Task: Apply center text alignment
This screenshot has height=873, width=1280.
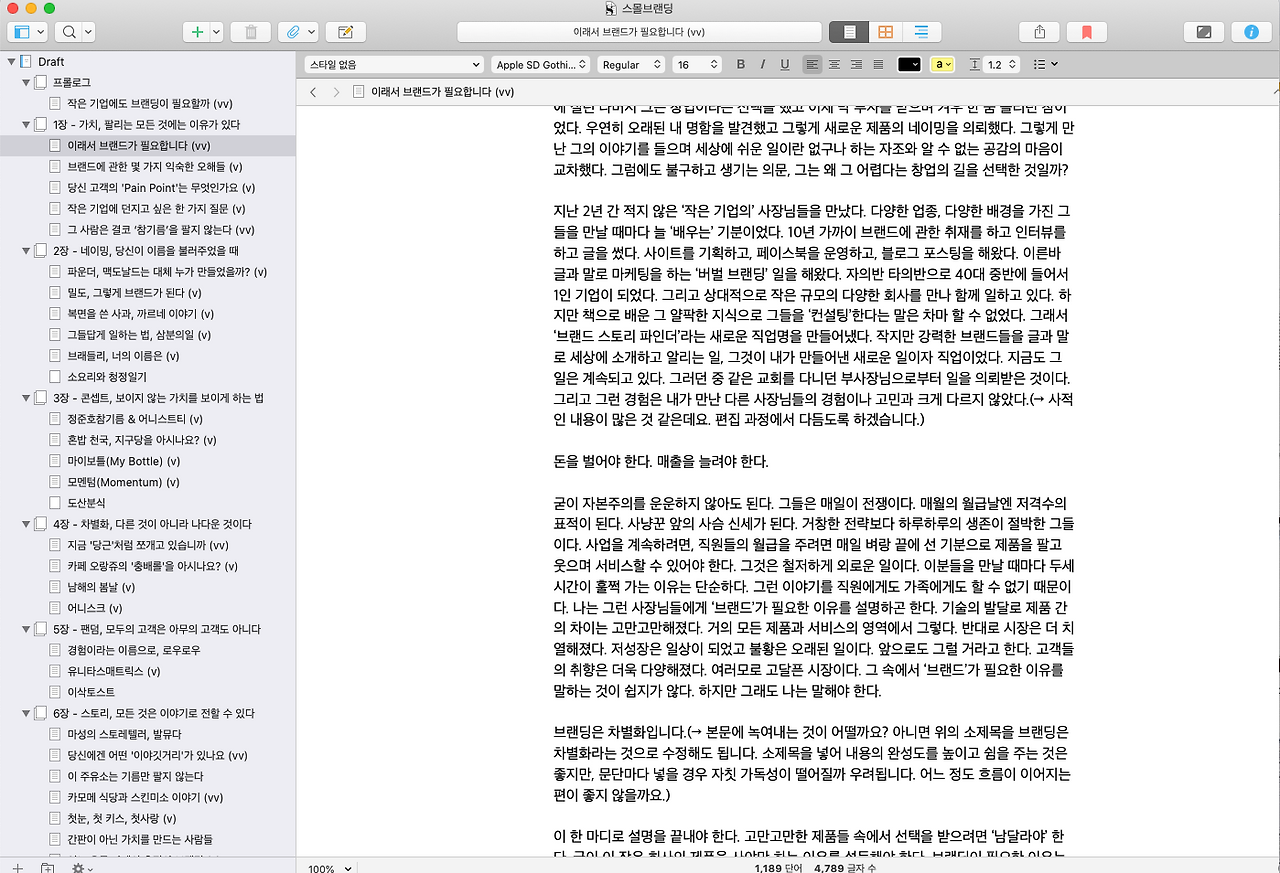Action: tap(834, 64)
